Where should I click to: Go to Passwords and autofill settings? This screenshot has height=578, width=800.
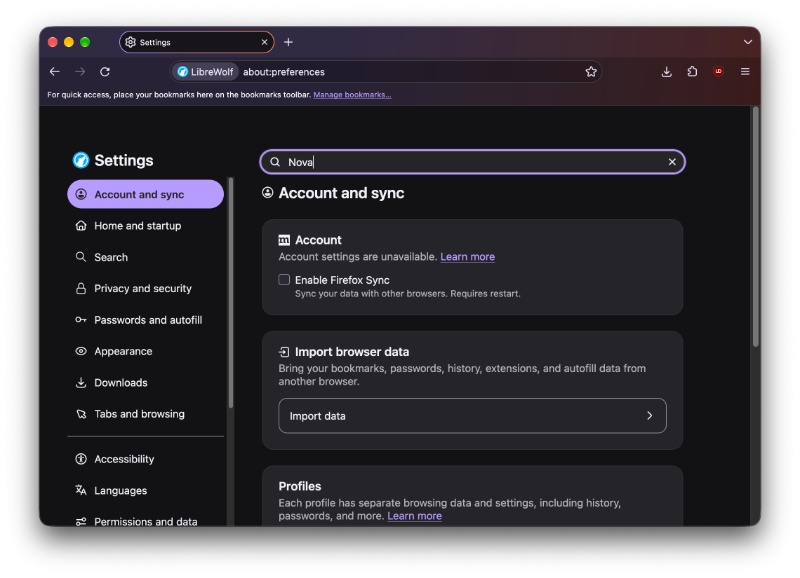145,320
